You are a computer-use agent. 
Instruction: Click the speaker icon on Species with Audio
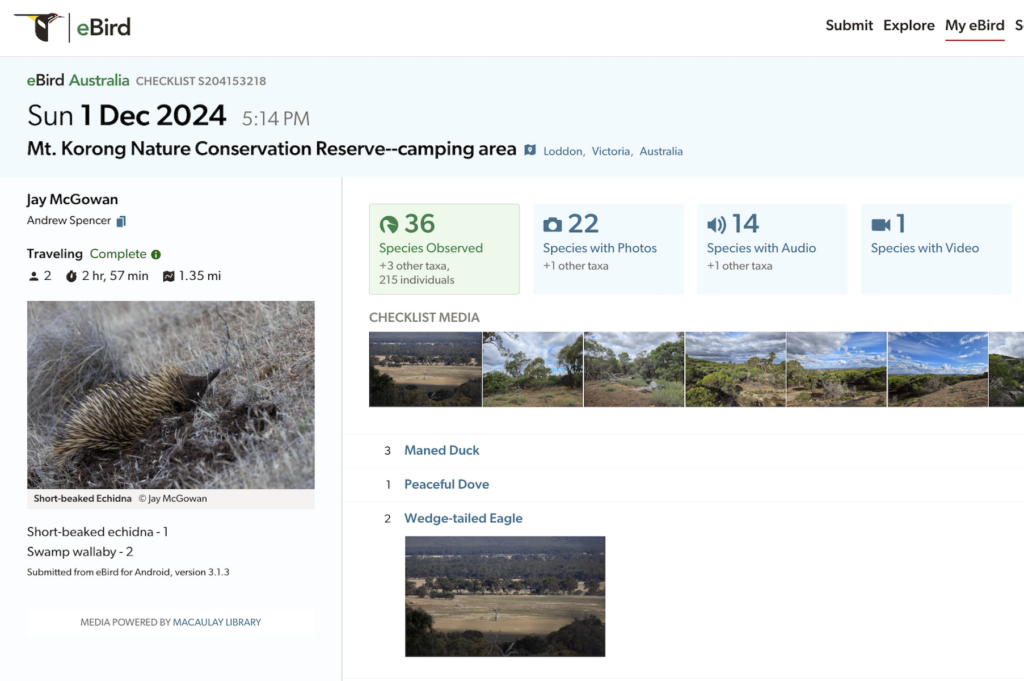tap(715, 224)
